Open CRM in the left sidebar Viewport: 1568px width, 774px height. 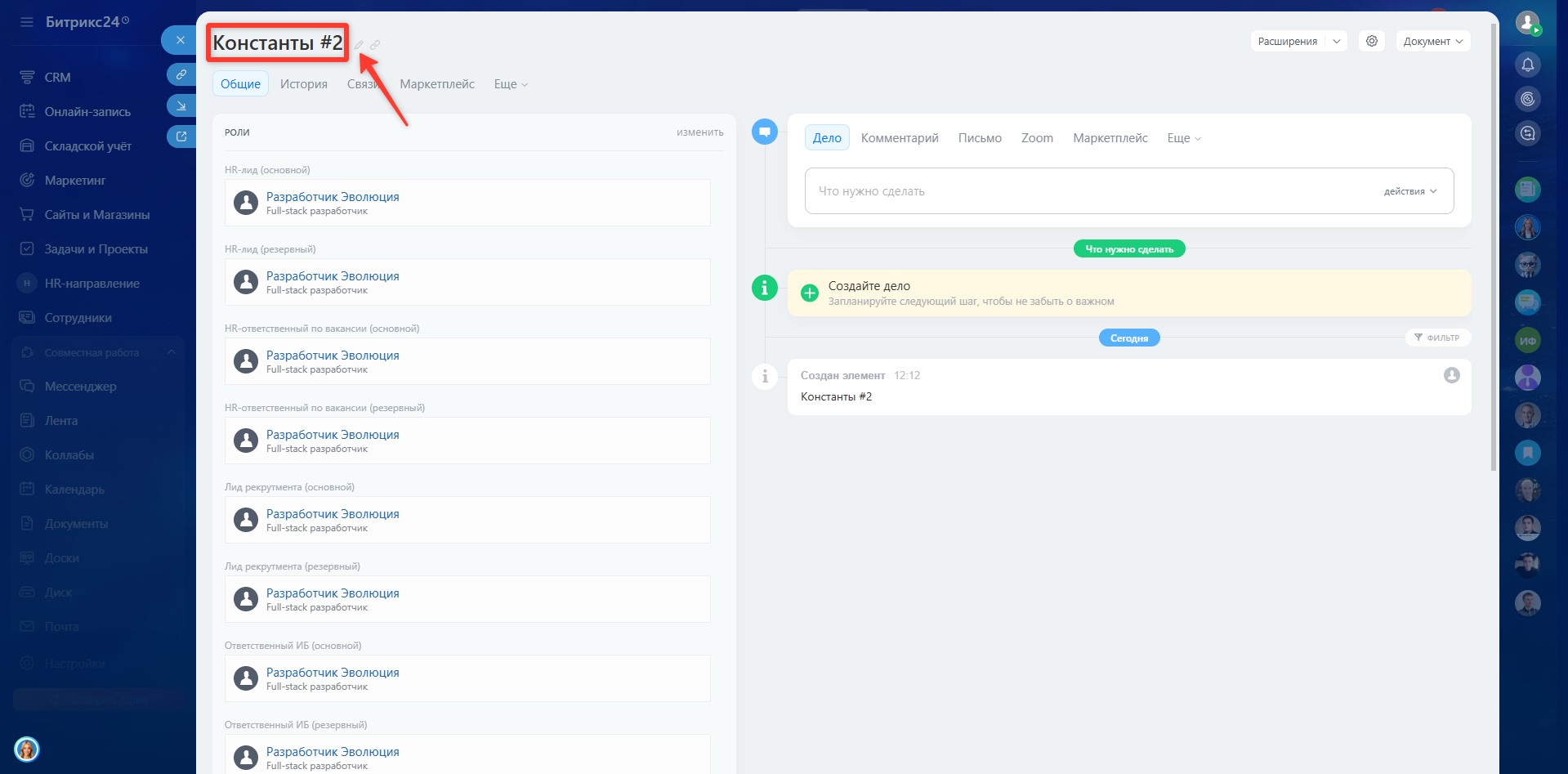(57, 78)
